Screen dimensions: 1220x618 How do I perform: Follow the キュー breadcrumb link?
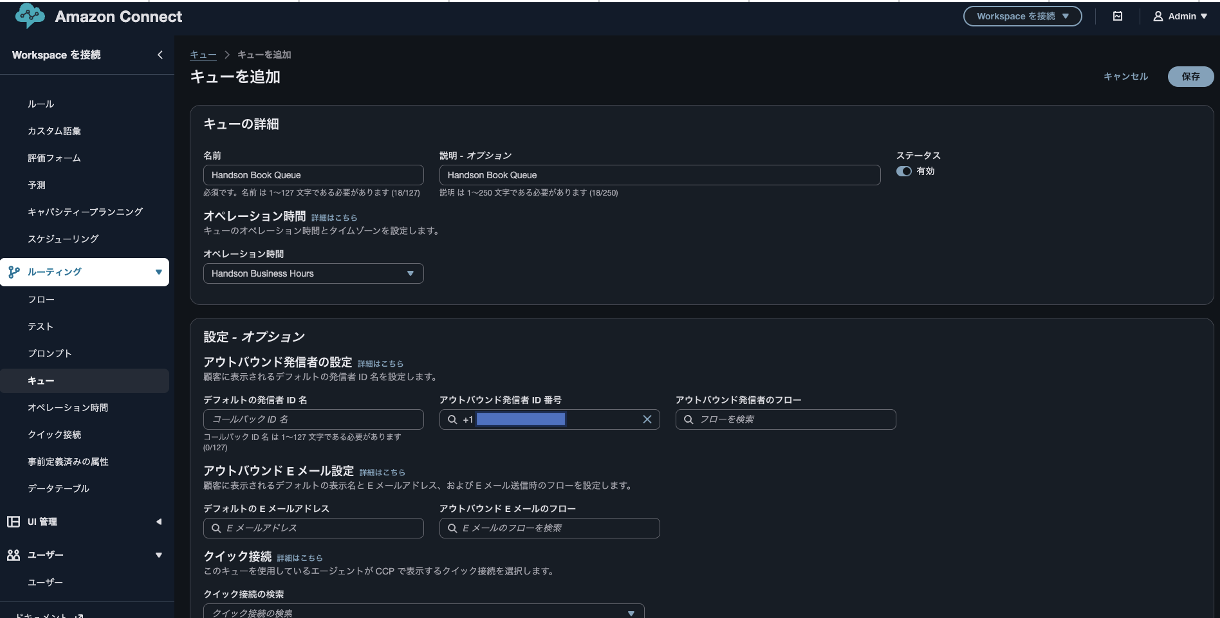203,55
